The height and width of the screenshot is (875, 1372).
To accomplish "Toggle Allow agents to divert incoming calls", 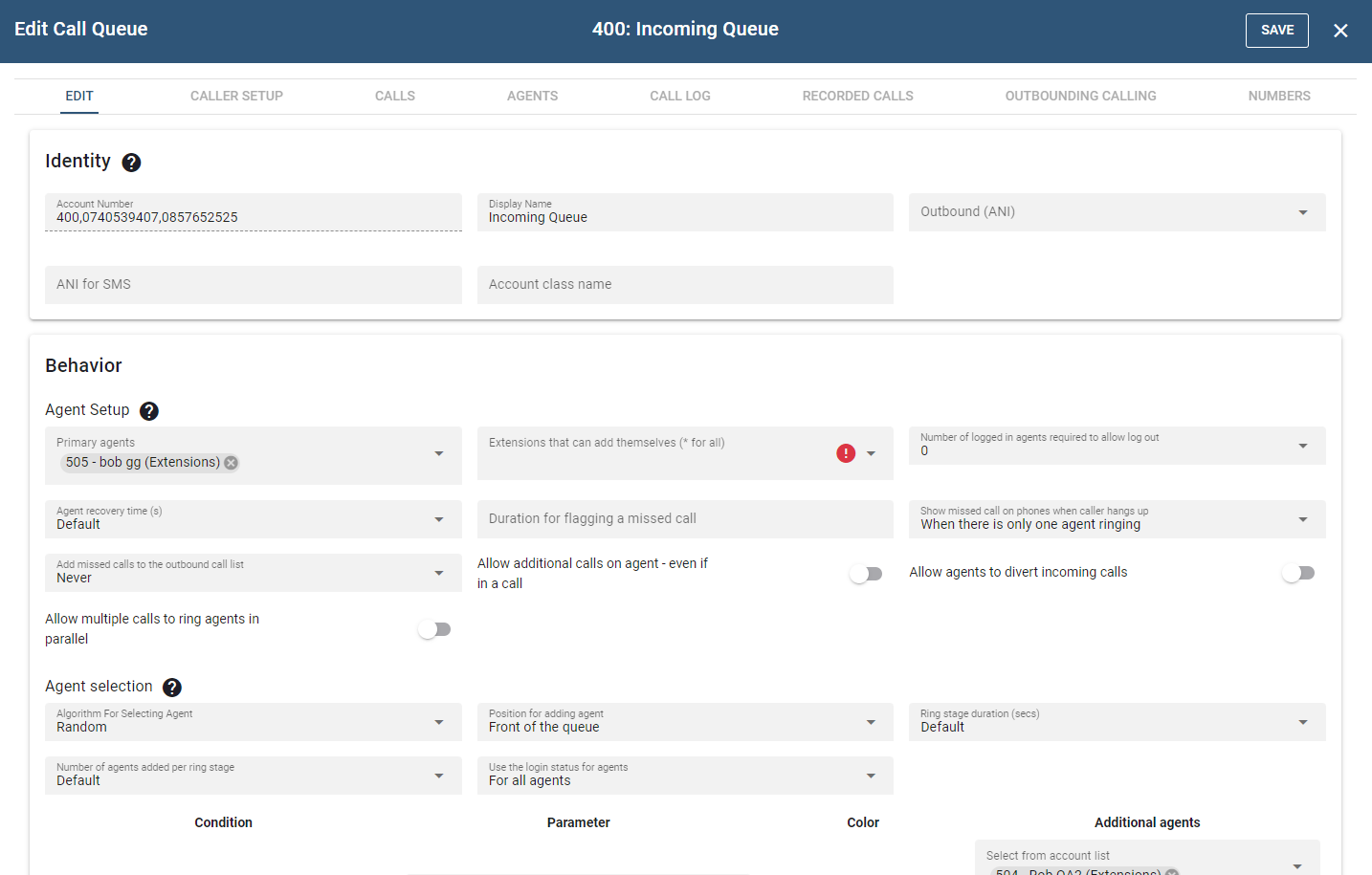I will point(1298,573).
